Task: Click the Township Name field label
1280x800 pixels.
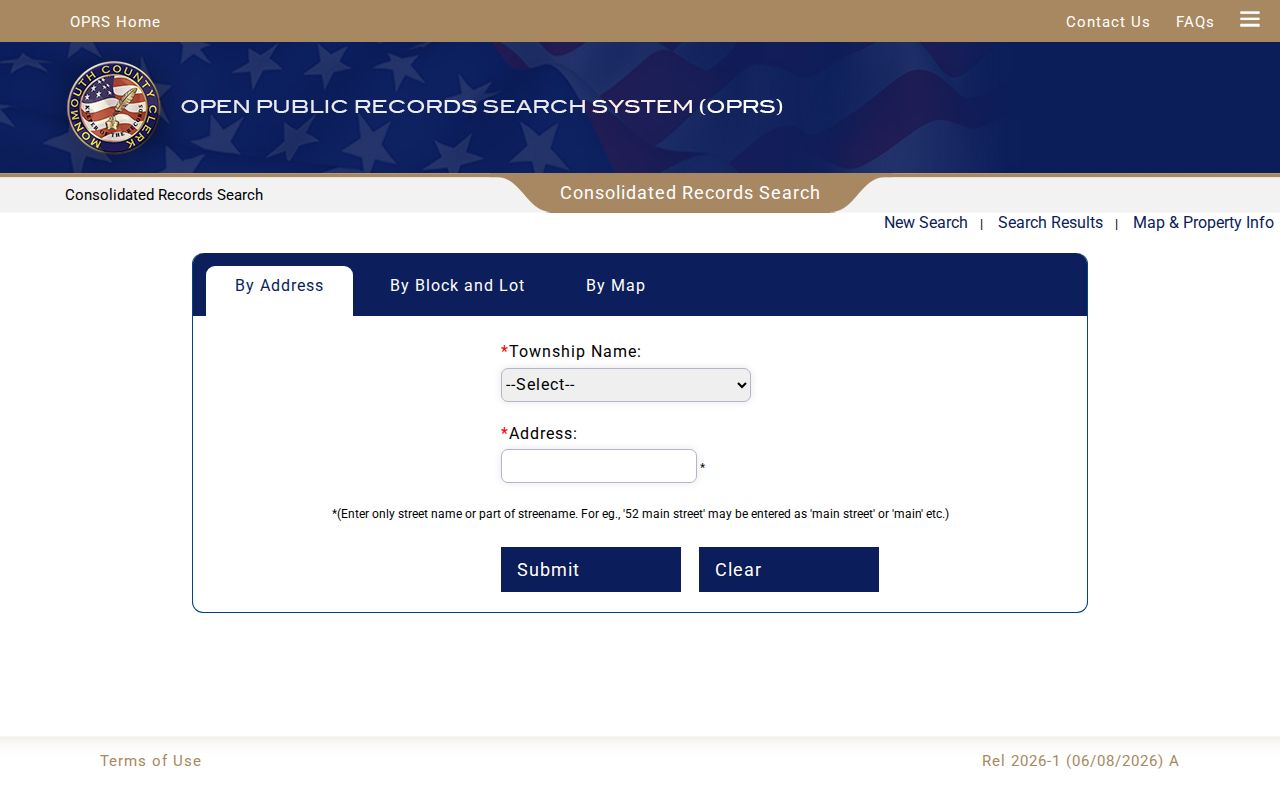Action: pyautogui.click(x=571, y=352)
